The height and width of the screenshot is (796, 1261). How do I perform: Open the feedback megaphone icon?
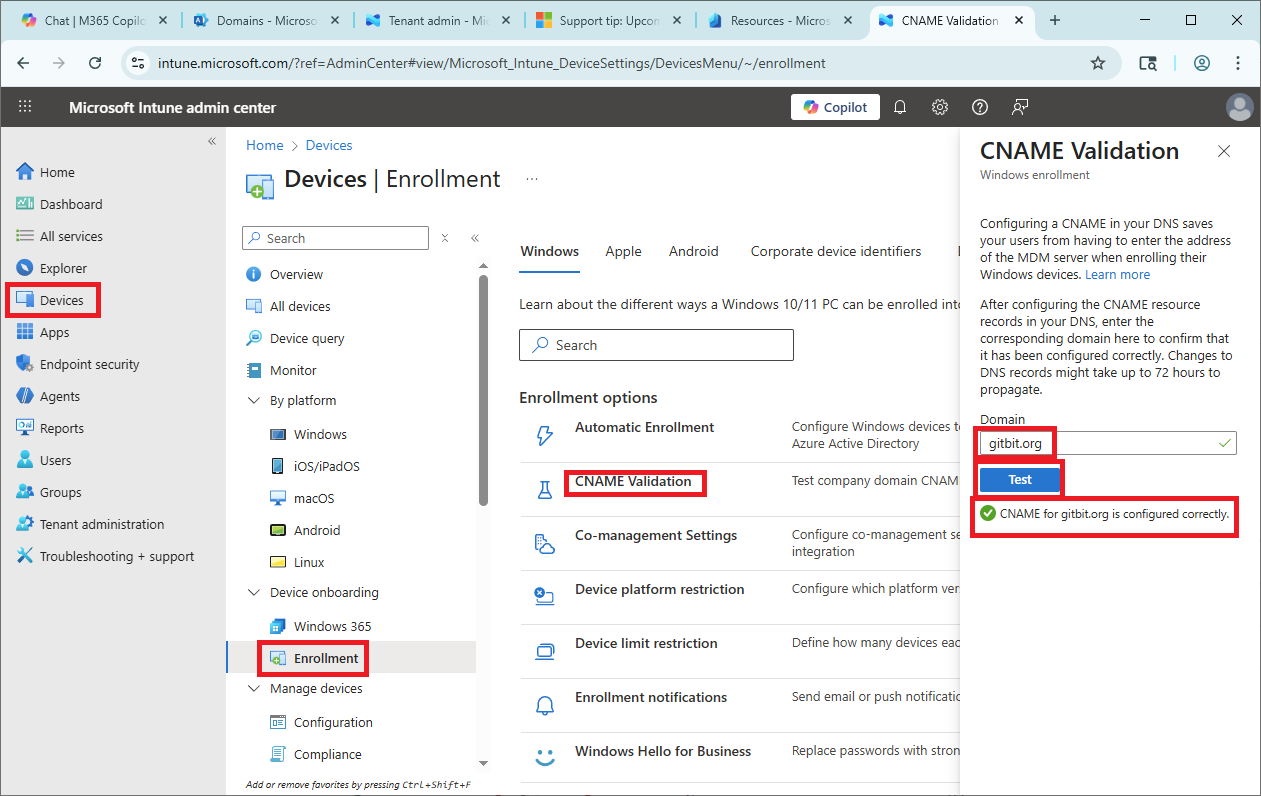tap(1019, 107)
